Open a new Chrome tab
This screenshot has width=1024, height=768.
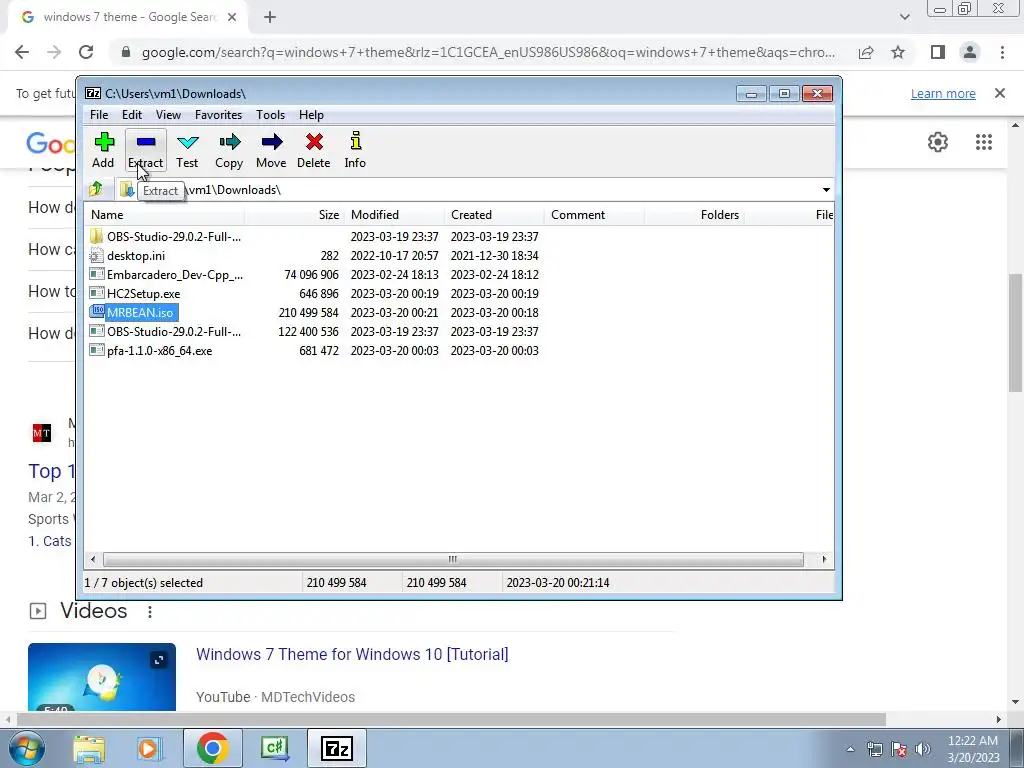270,18
